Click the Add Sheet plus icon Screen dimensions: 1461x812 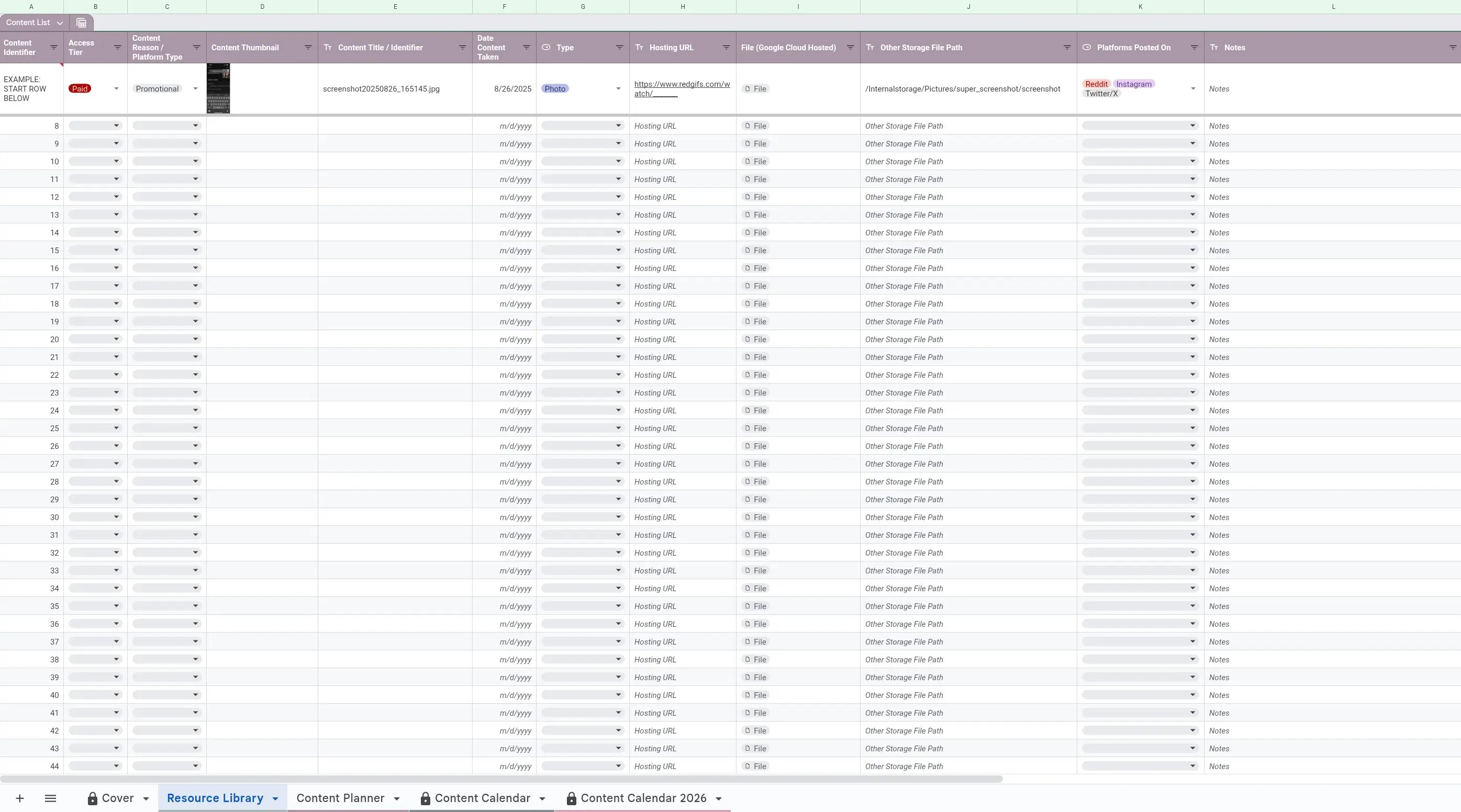pyautogui.click(x=20, y=798)
